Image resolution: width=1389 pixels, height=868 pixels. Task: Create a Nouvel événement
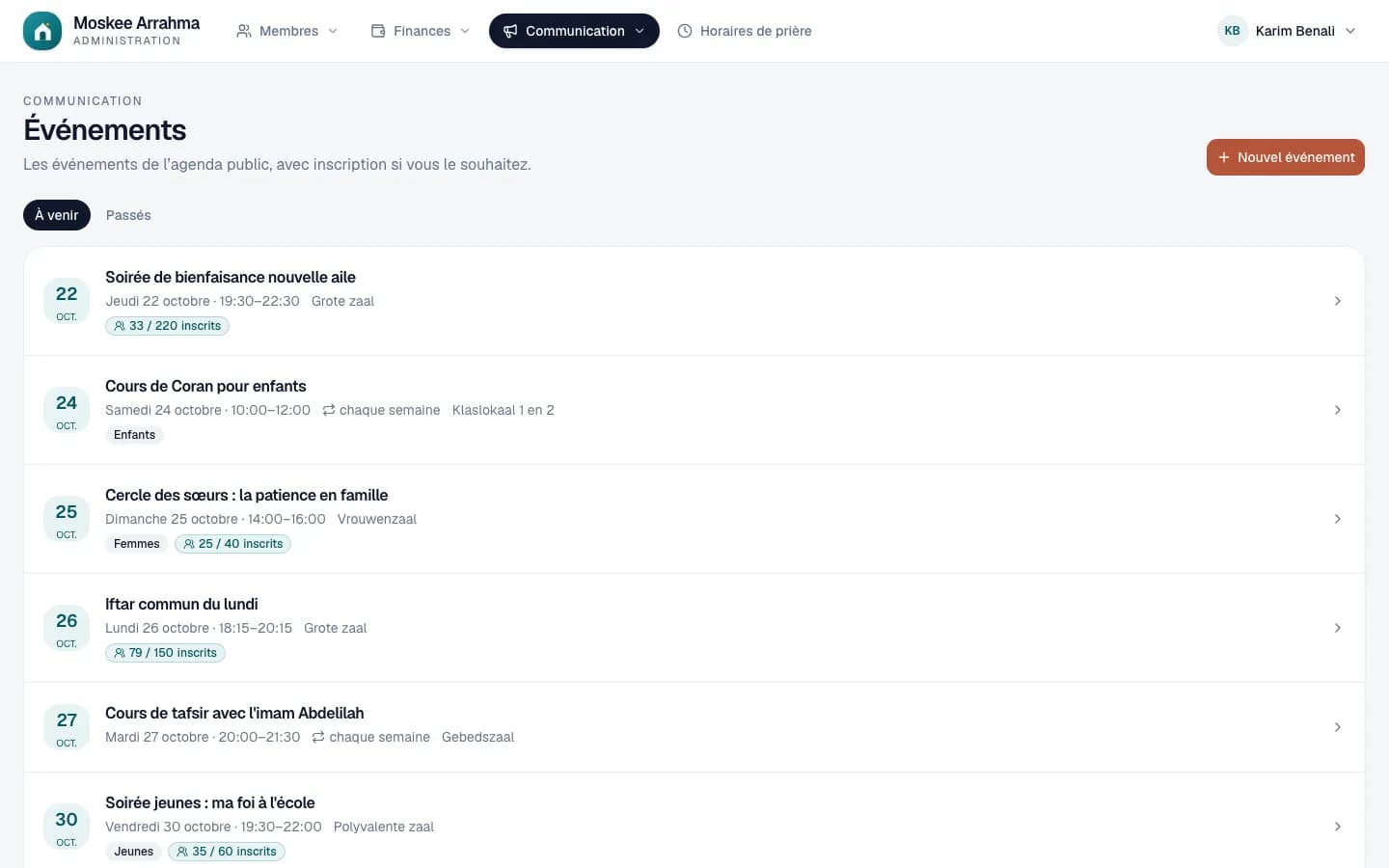pyautogui.click(x=1286, y=157)
